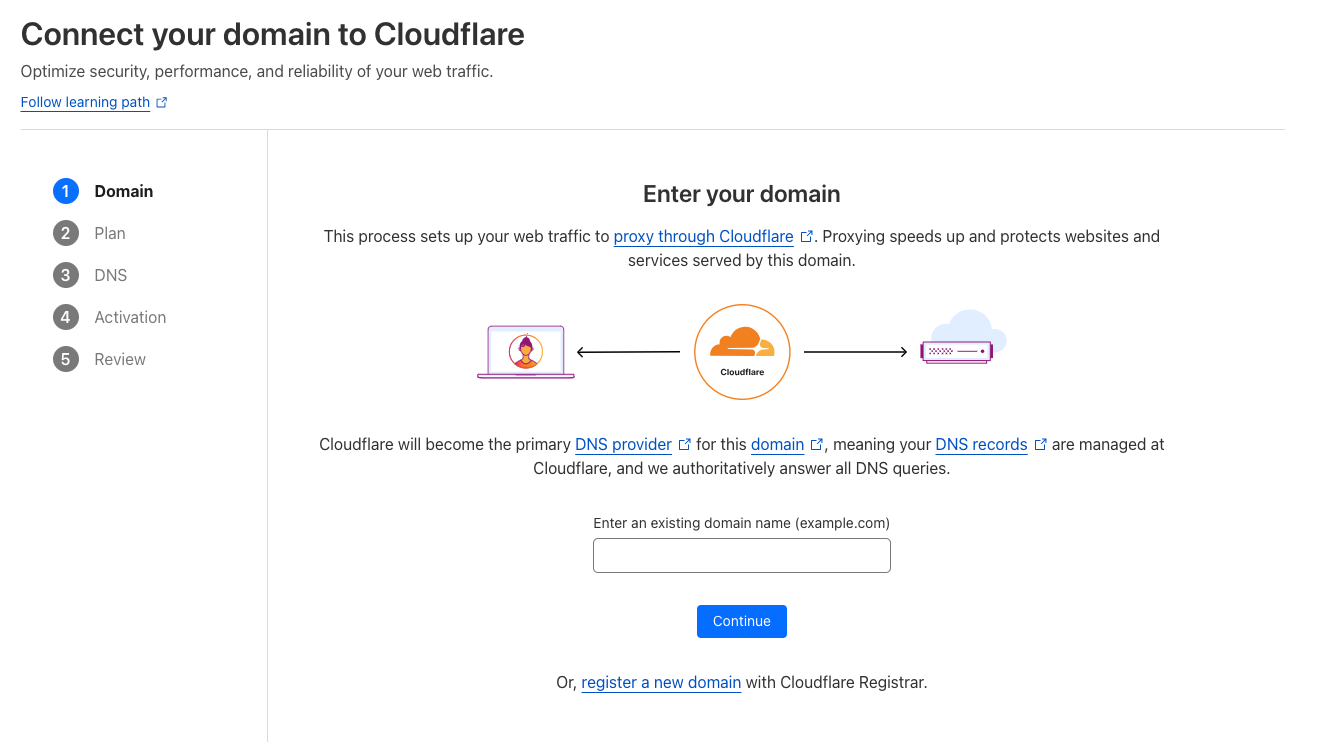This screenshot has width=1340, height=751.
Task: Click the laptop user illustration
Action: coord(526,351)
